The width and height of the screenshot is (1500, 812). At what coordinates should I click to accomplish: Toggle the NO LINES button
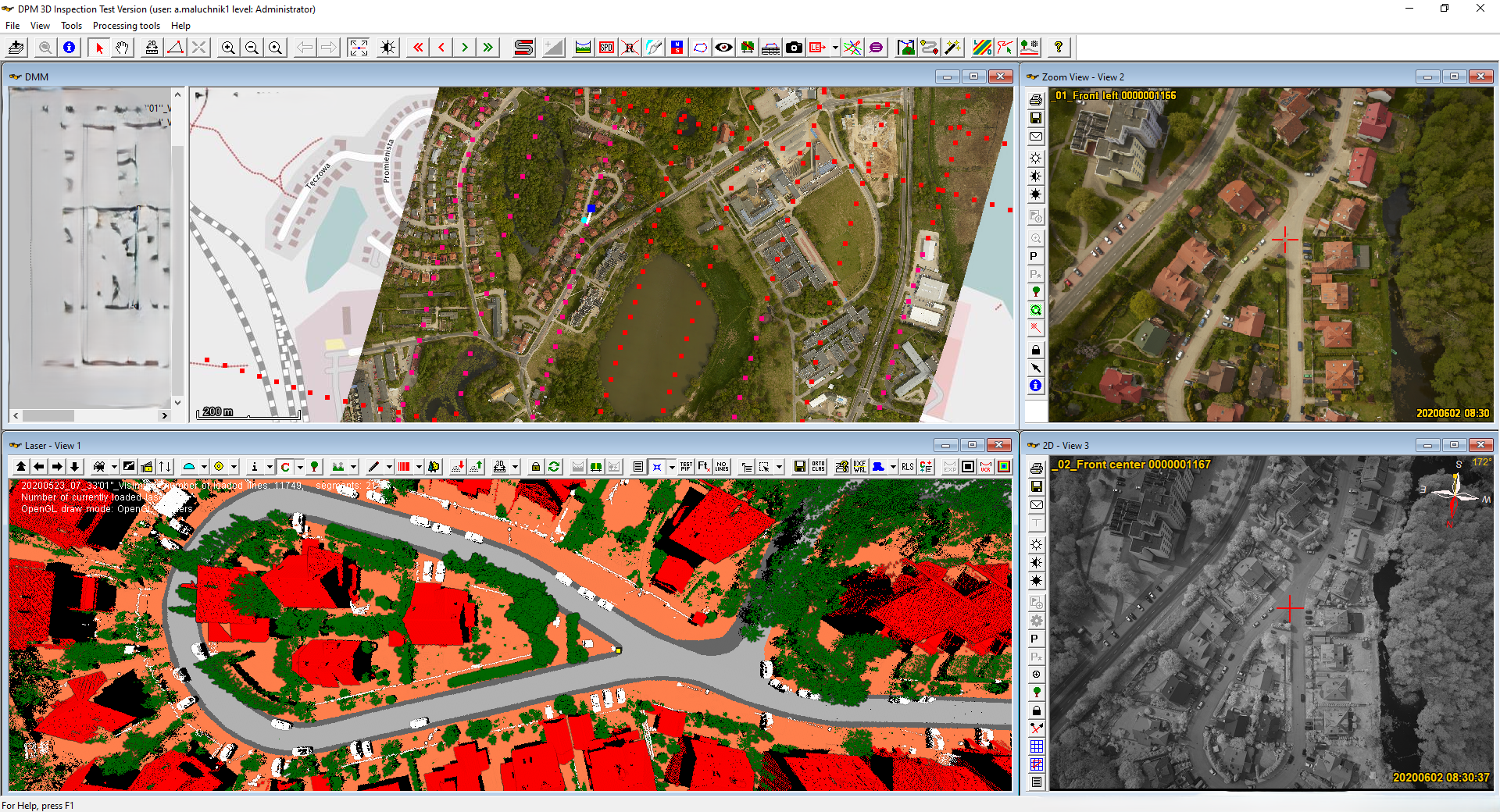coord(722,467)
